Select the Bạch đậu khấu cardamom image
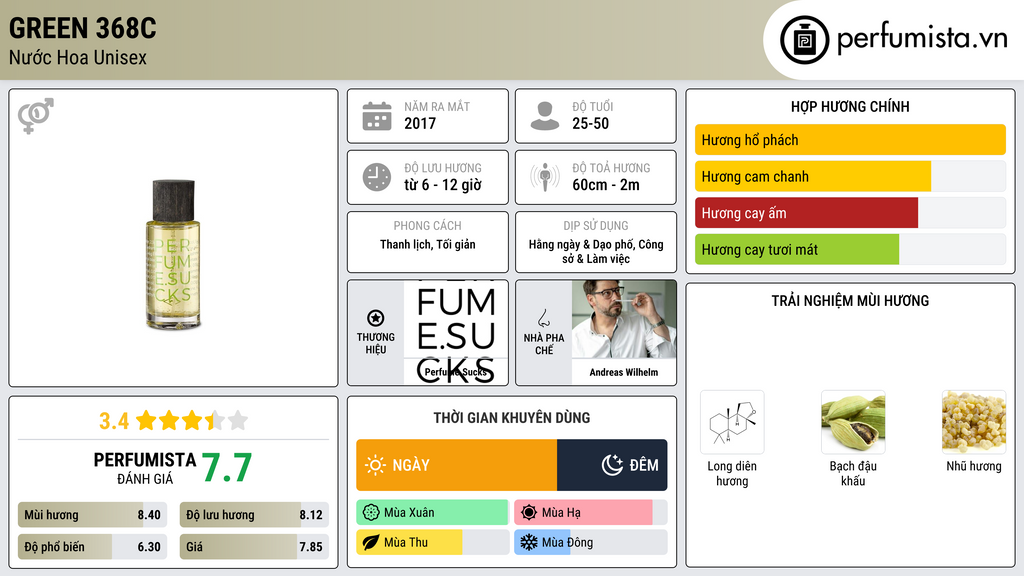 [853, 423]
